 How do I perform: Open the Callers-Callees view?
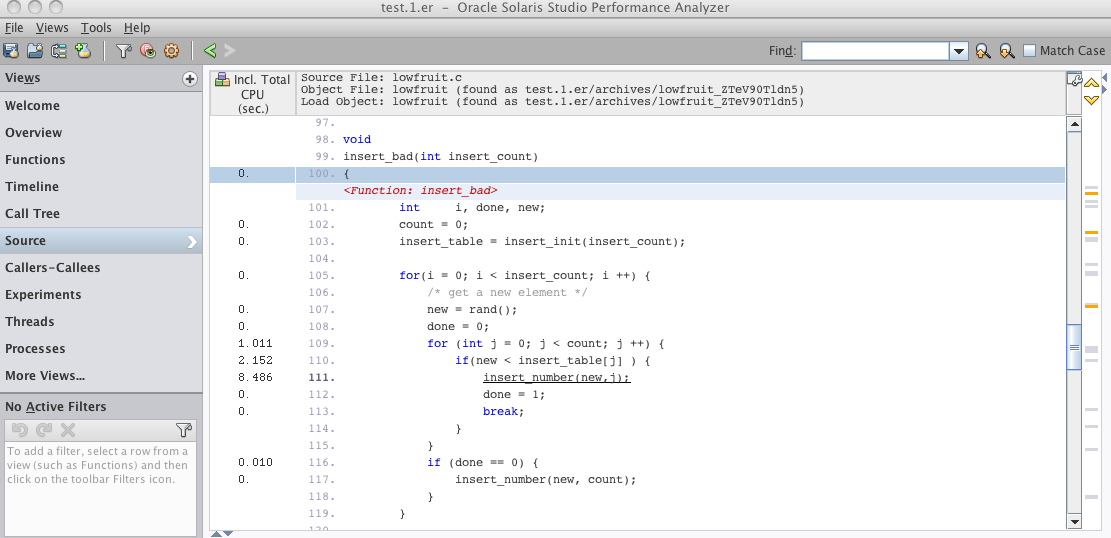point(101,267)
